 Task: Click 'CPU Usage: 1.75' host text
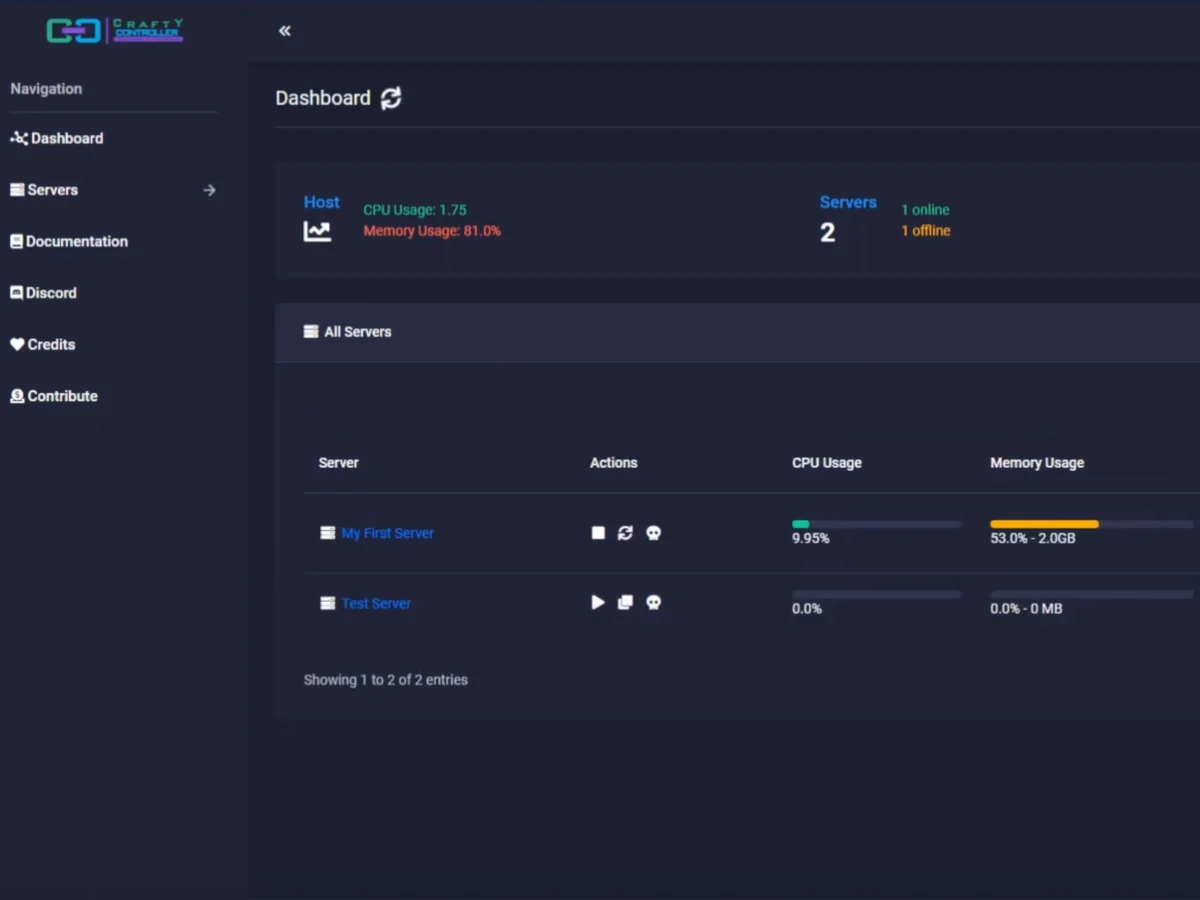[x=415, y=210]
